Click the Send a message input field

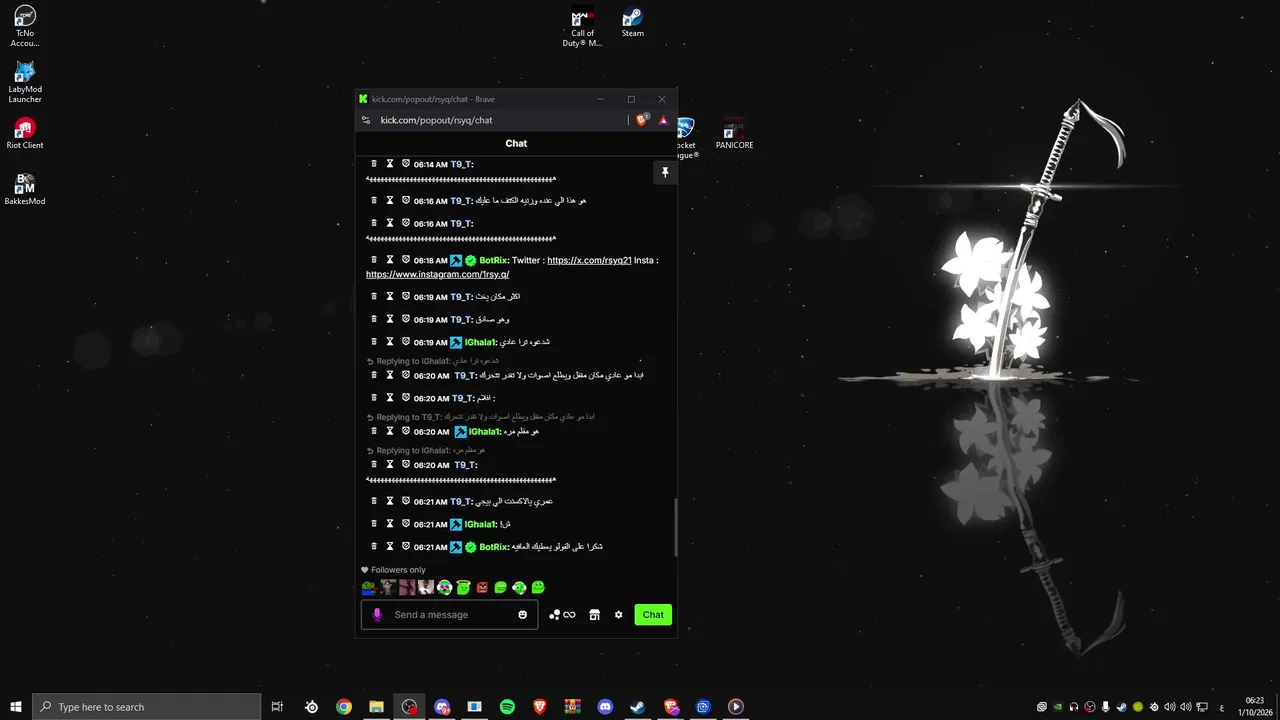(x=450, y=615)
